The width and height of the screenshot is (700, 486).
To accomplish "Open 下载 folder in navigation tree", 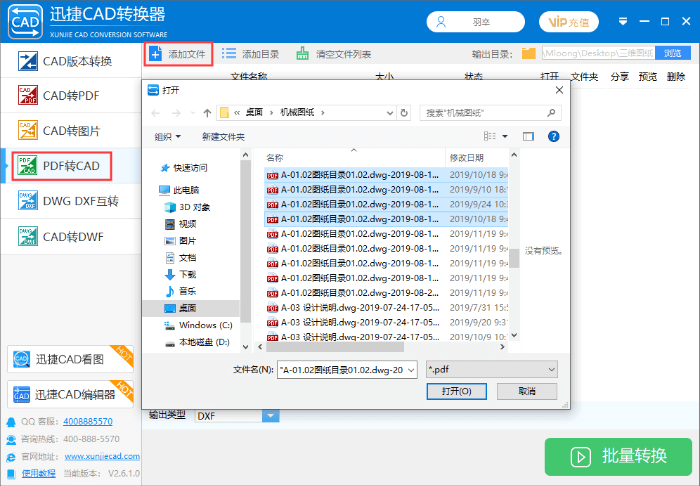I will [x=181, y=274].
